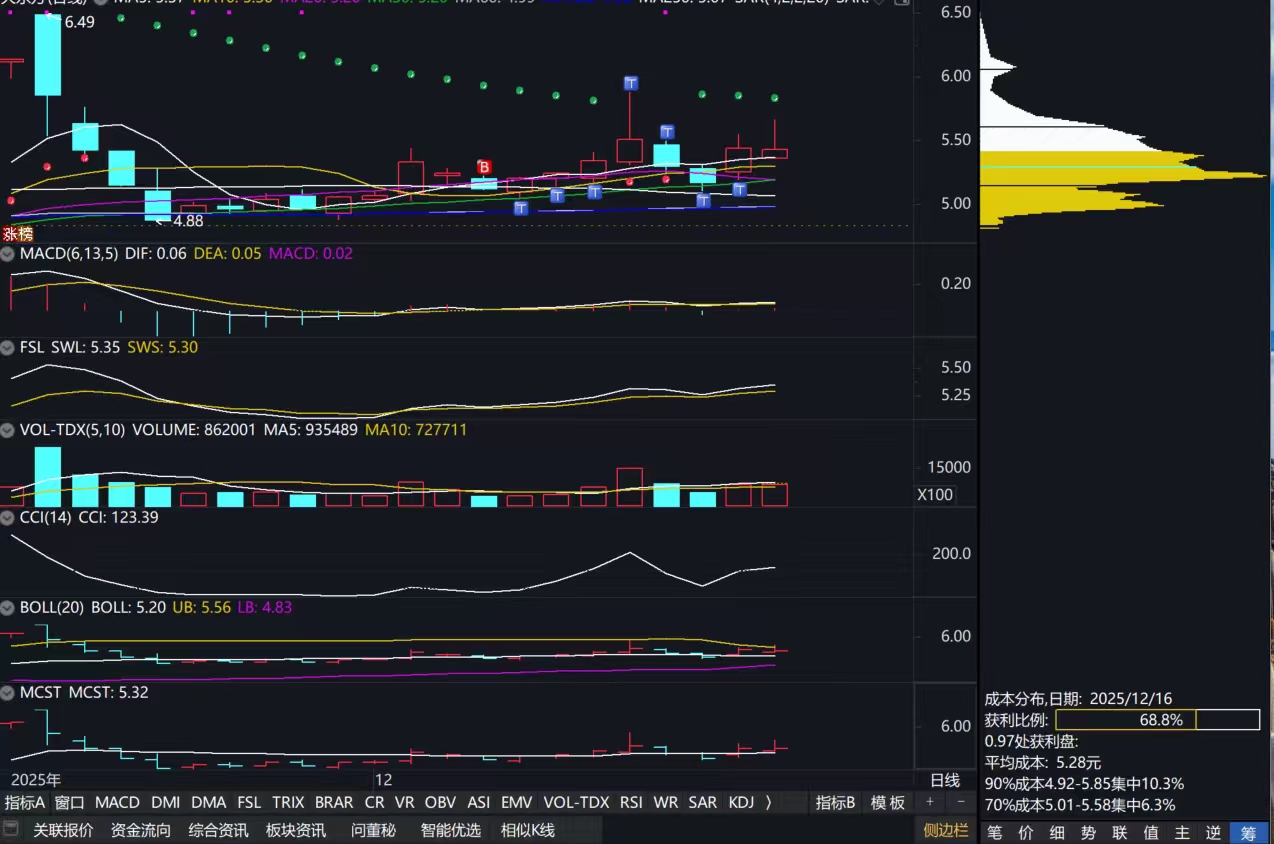
Task: Collapse the BOLL(20) indicator panel arrow
Action: (x=8, y=607)
